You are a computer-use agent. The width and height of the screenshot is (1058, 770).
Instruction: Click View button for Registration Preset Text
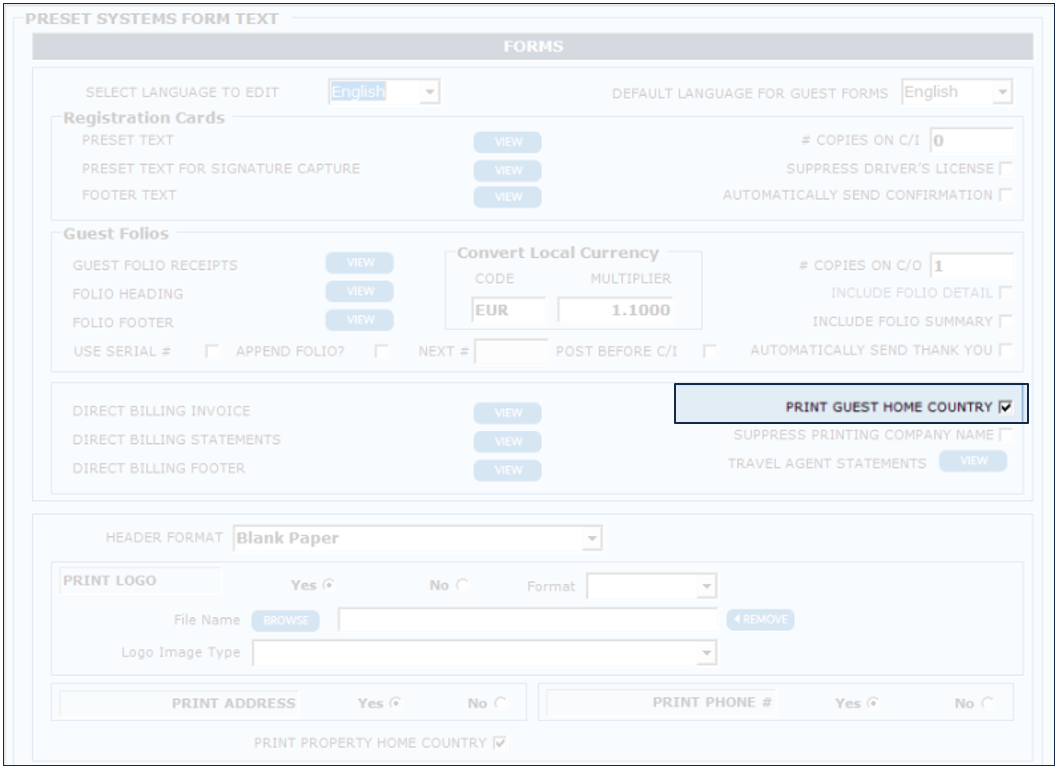507,142
